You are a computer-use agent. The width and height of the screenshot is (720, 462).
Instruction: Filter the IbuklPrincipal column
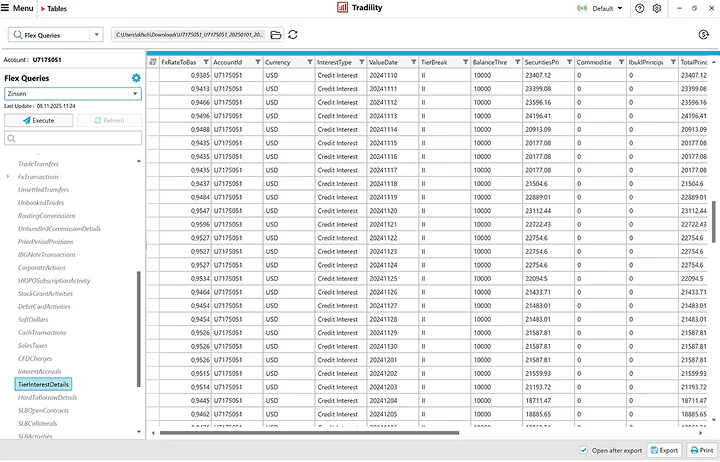(673, 62)
